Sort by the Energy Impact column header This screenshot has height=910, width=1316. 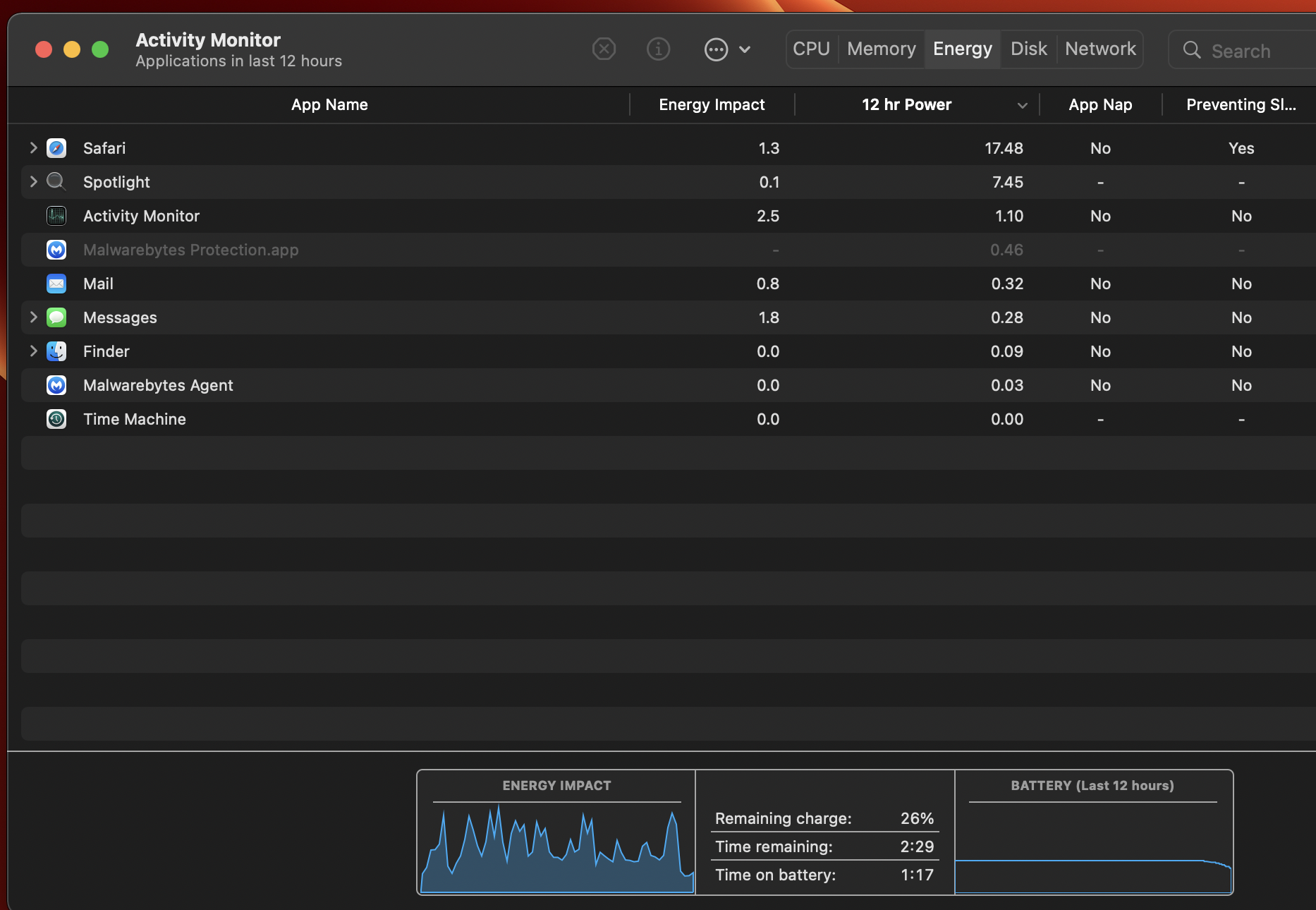(712, 104)
